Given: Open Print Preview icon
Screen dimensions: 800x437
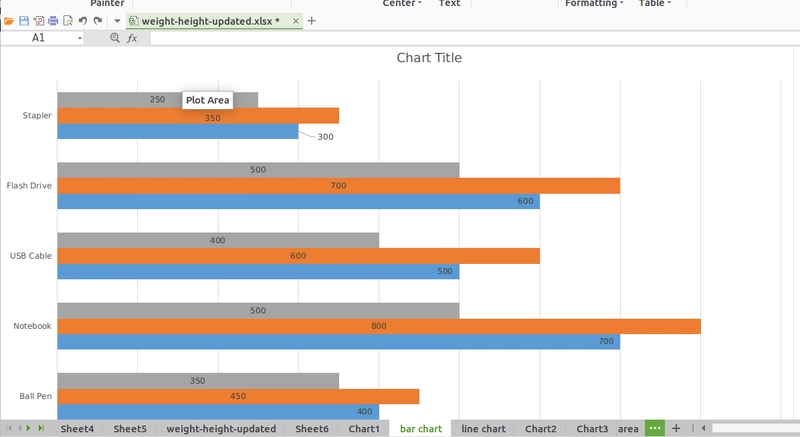Looking at the screenshot, I should click(67, 21).
